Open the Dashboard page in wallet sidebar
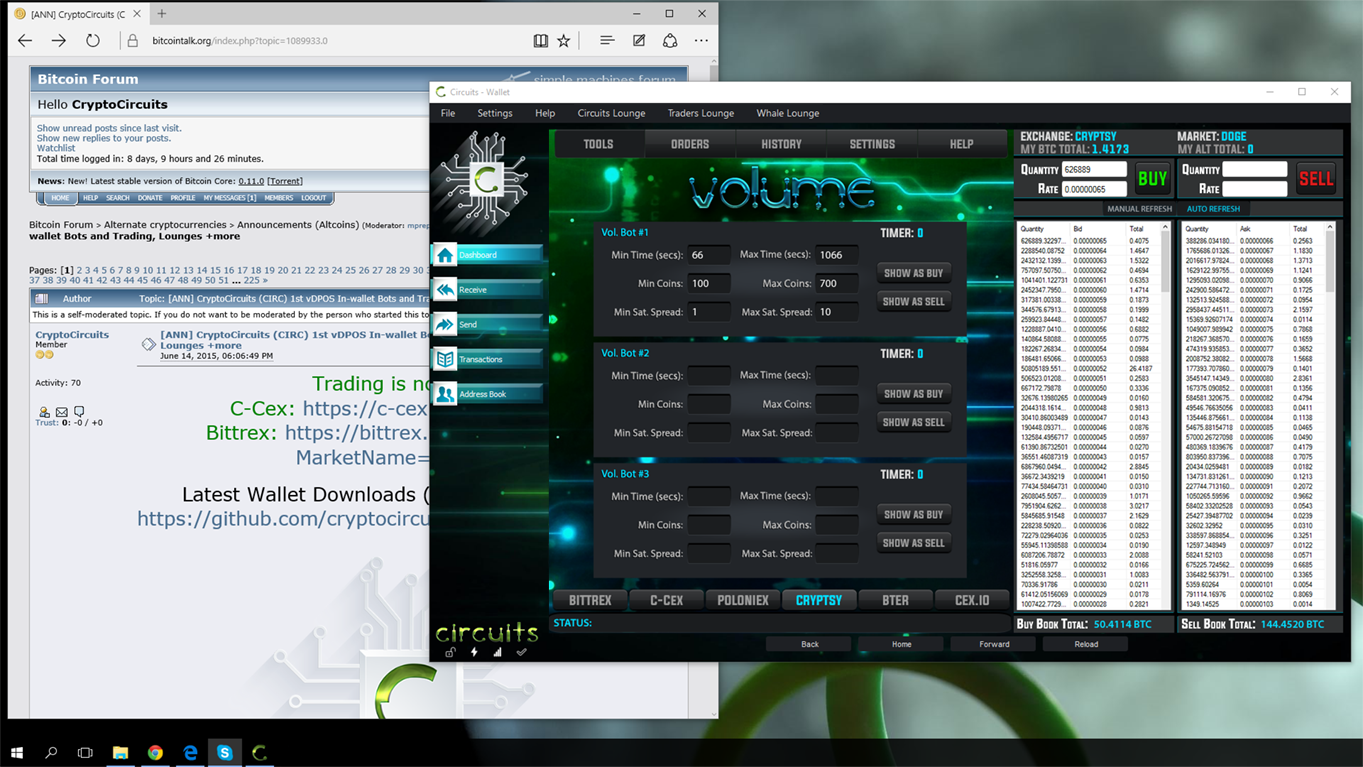Image resolution: width=1363 pixels, height=767 pixels. click(487, 255)
